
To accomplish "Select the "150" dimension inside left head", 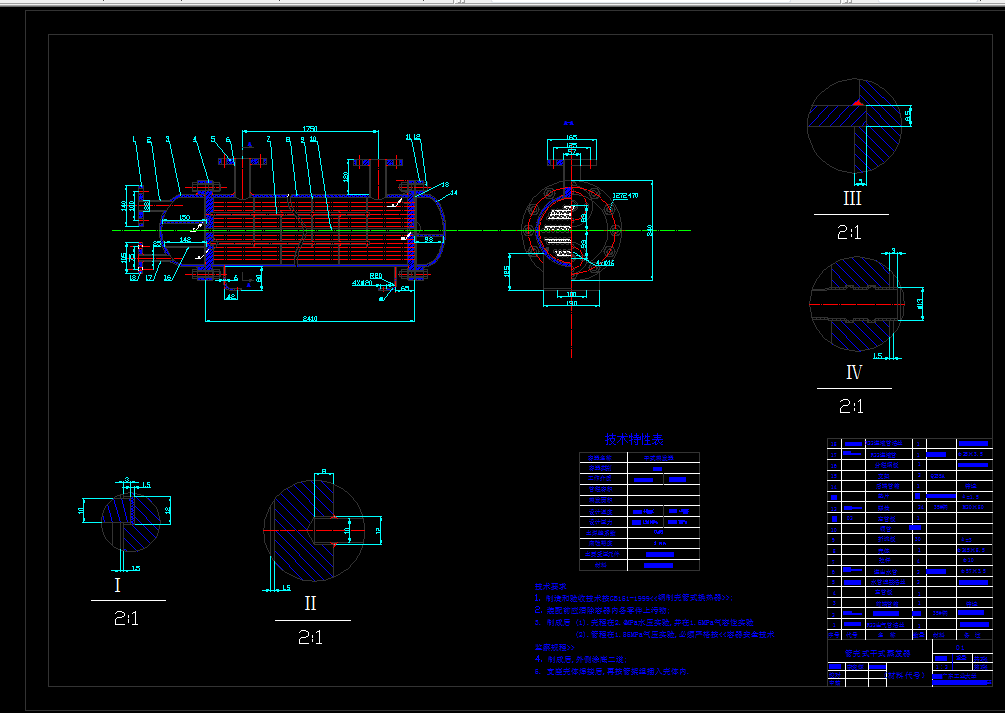I will 185,218.
